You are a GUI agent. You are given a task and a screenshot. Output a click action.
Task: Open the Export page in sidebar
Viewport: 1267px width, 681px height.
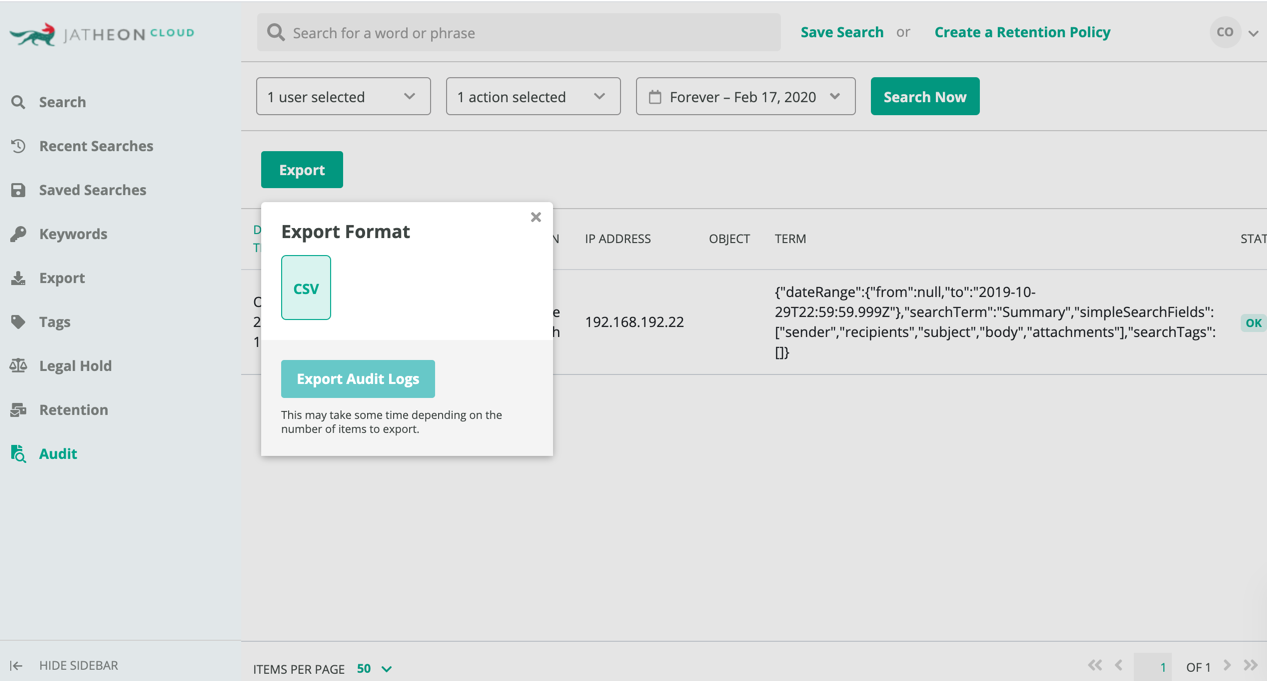pos(62,278)
